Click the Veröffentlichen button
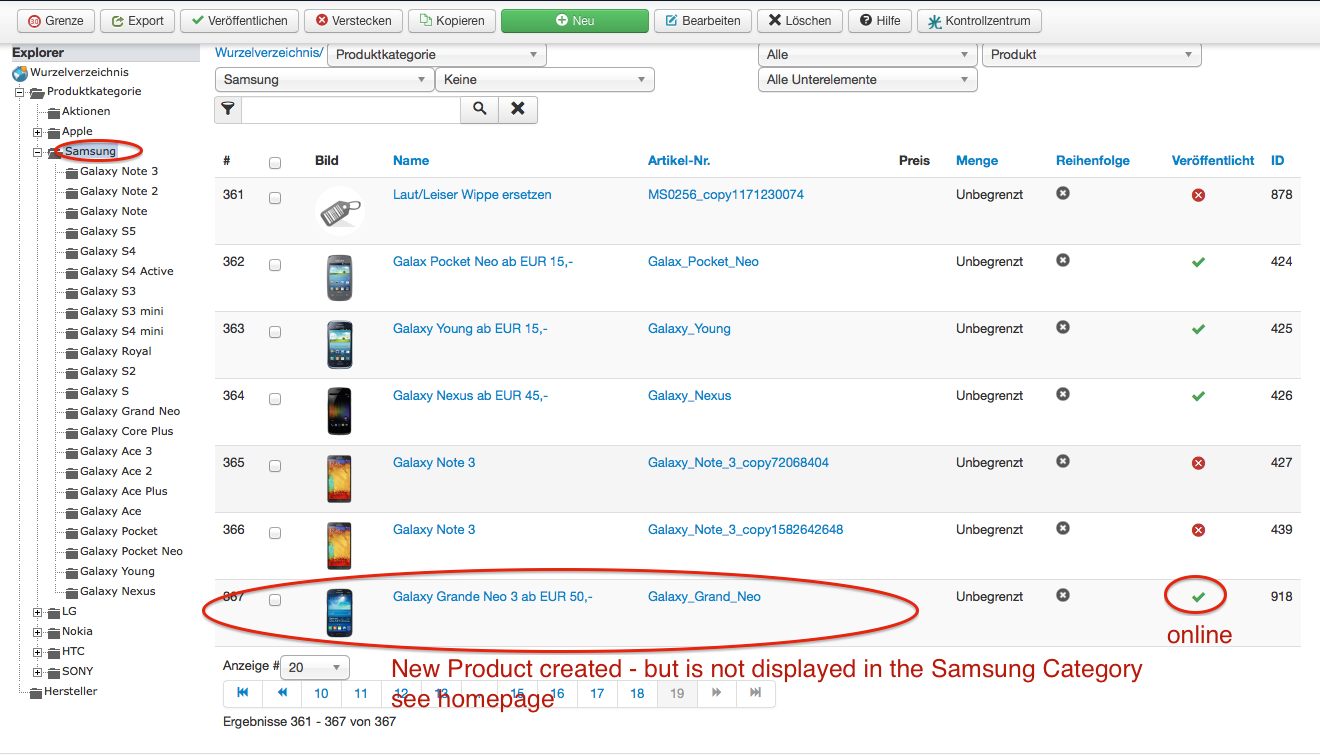Image resolution: width=1320 pixels, height=755 pixels. click(240, 21)
